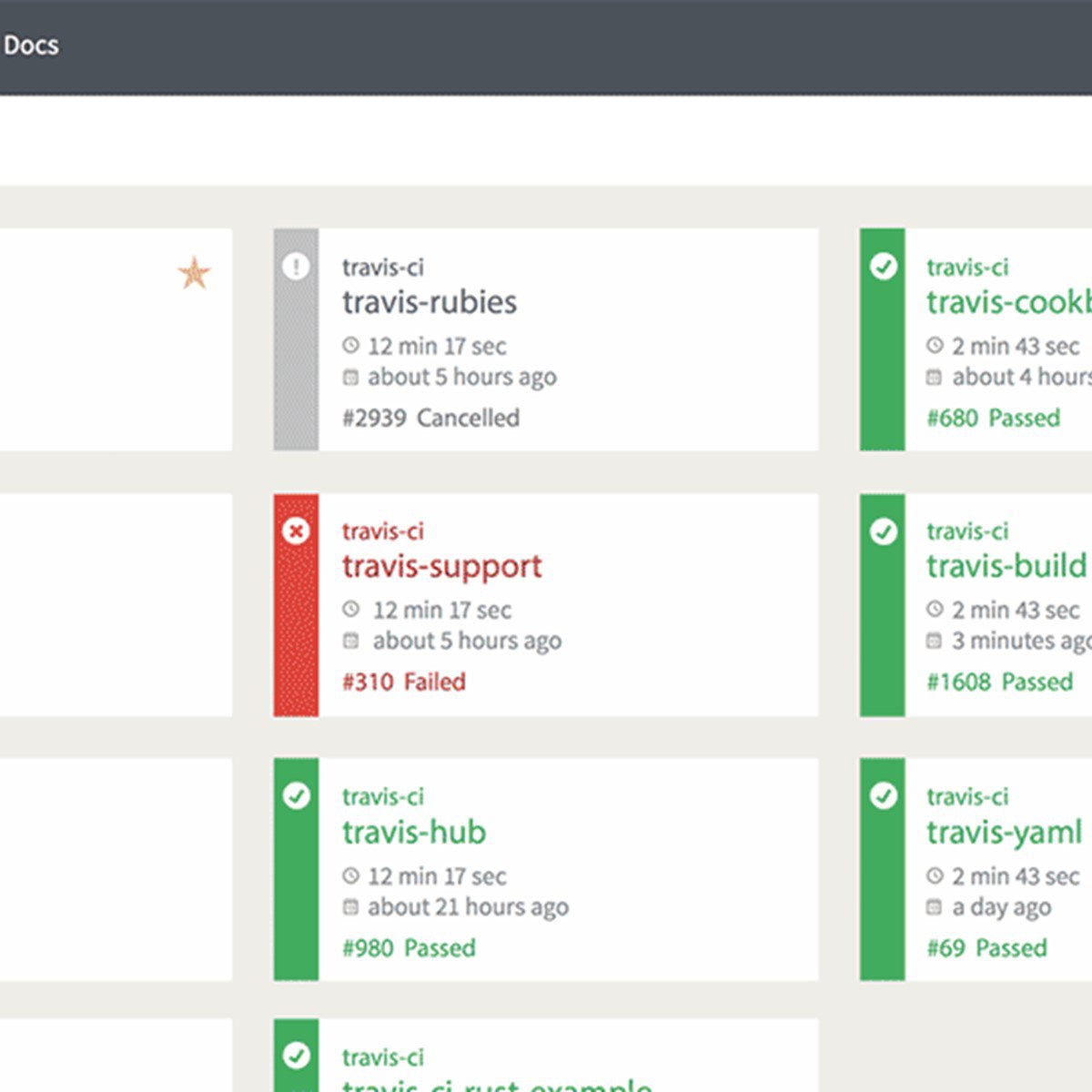Click travis-ci owner above travis-hub

(383, 796)
